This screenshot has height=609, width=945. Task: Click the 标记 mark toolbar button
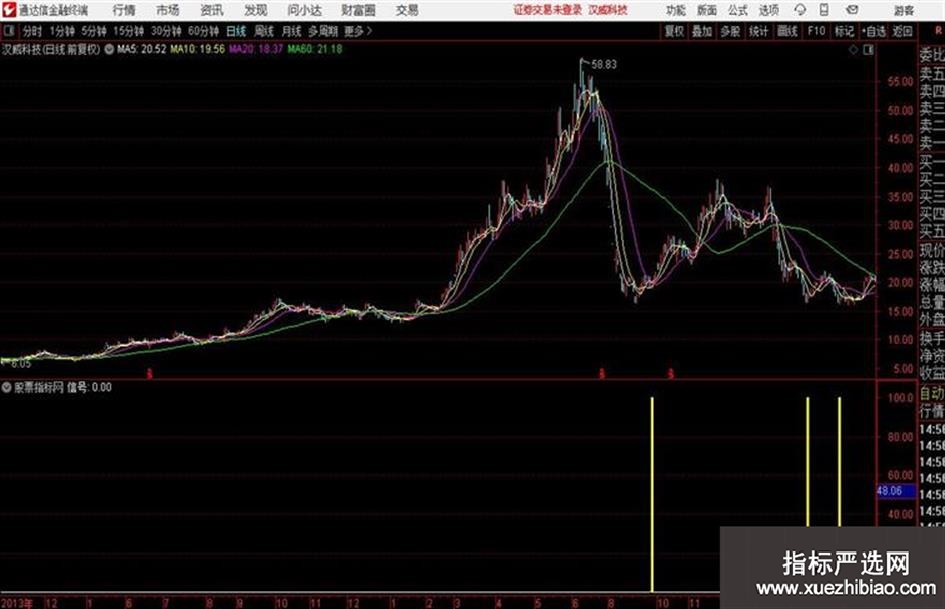tap(844, 31)
